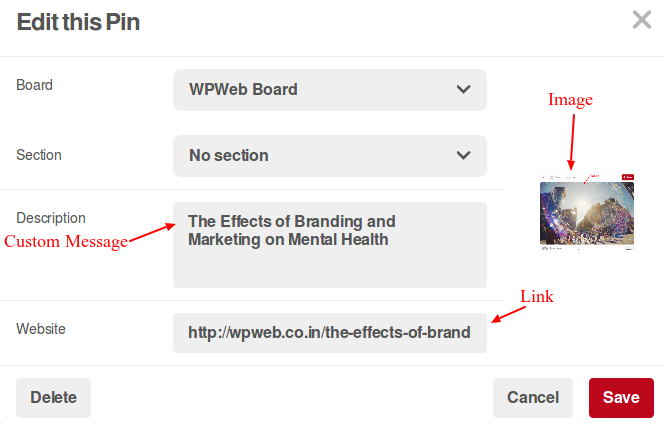664x424 pixels.
Task: Click the small red button on the pin thumbnail
Action: click(x=627, y=176)
